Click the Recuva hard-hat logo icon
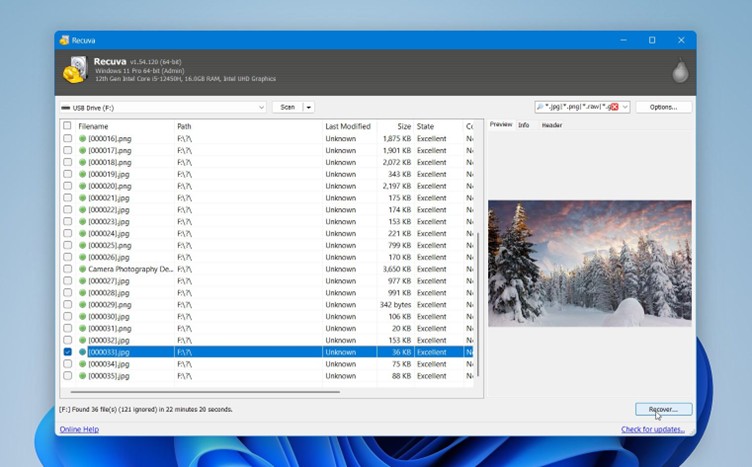Screen dimensions: 752x467 pyautogui.click(x=74, y=71)
